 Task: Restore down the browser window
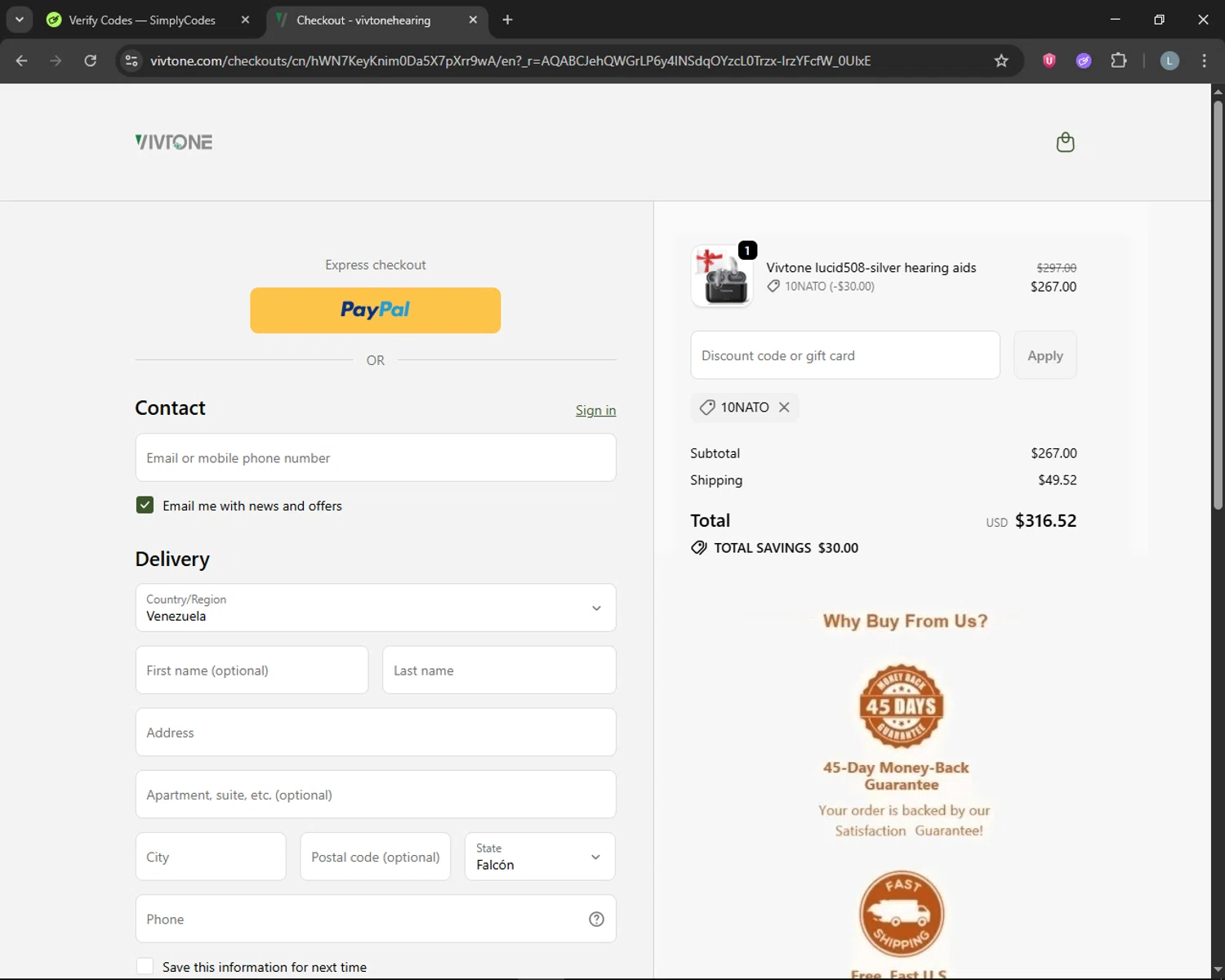click(1159, 20)
